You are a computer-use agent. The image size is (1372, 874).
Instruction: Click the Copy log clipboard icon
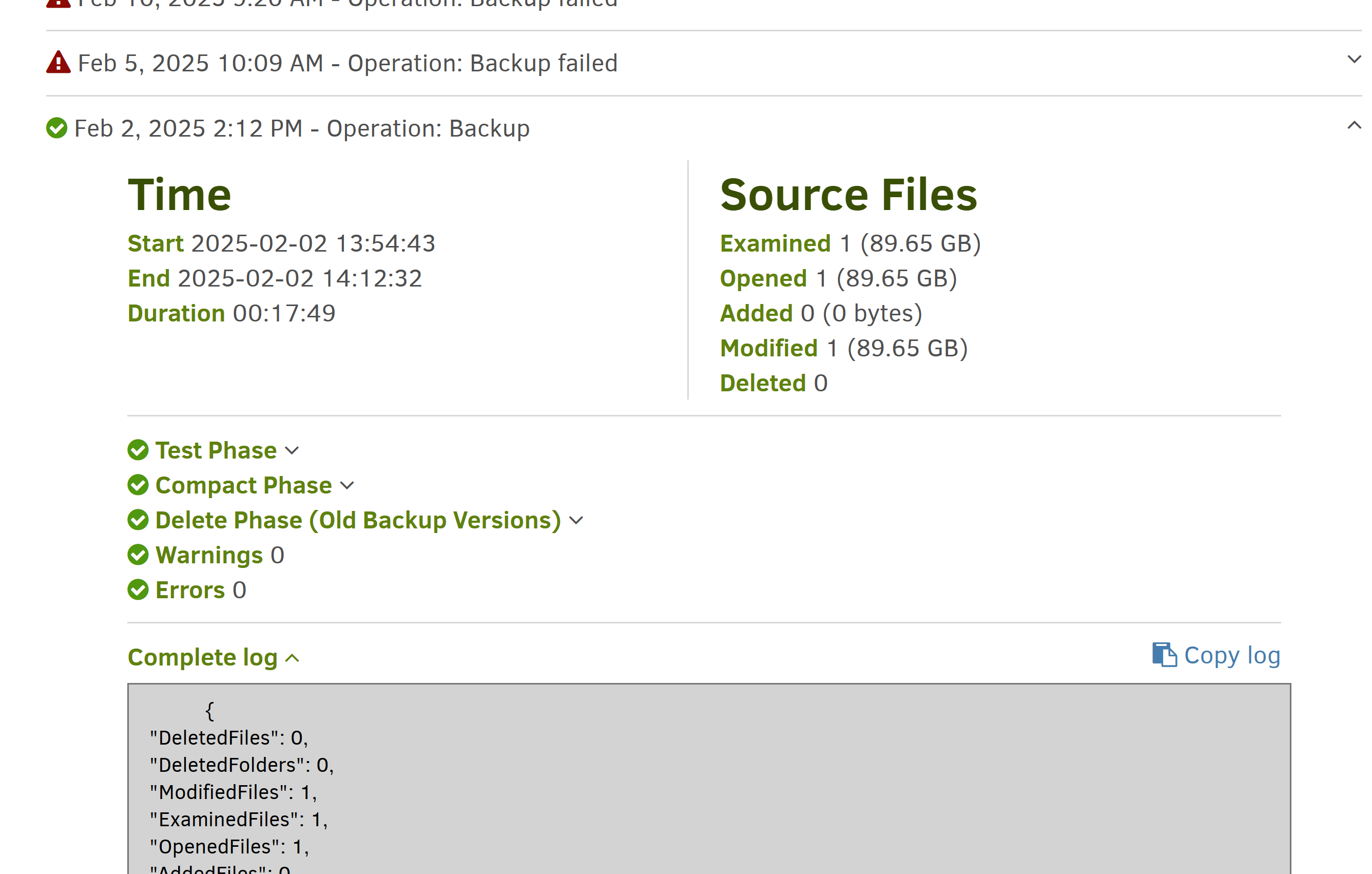[x=1164, y=655]
